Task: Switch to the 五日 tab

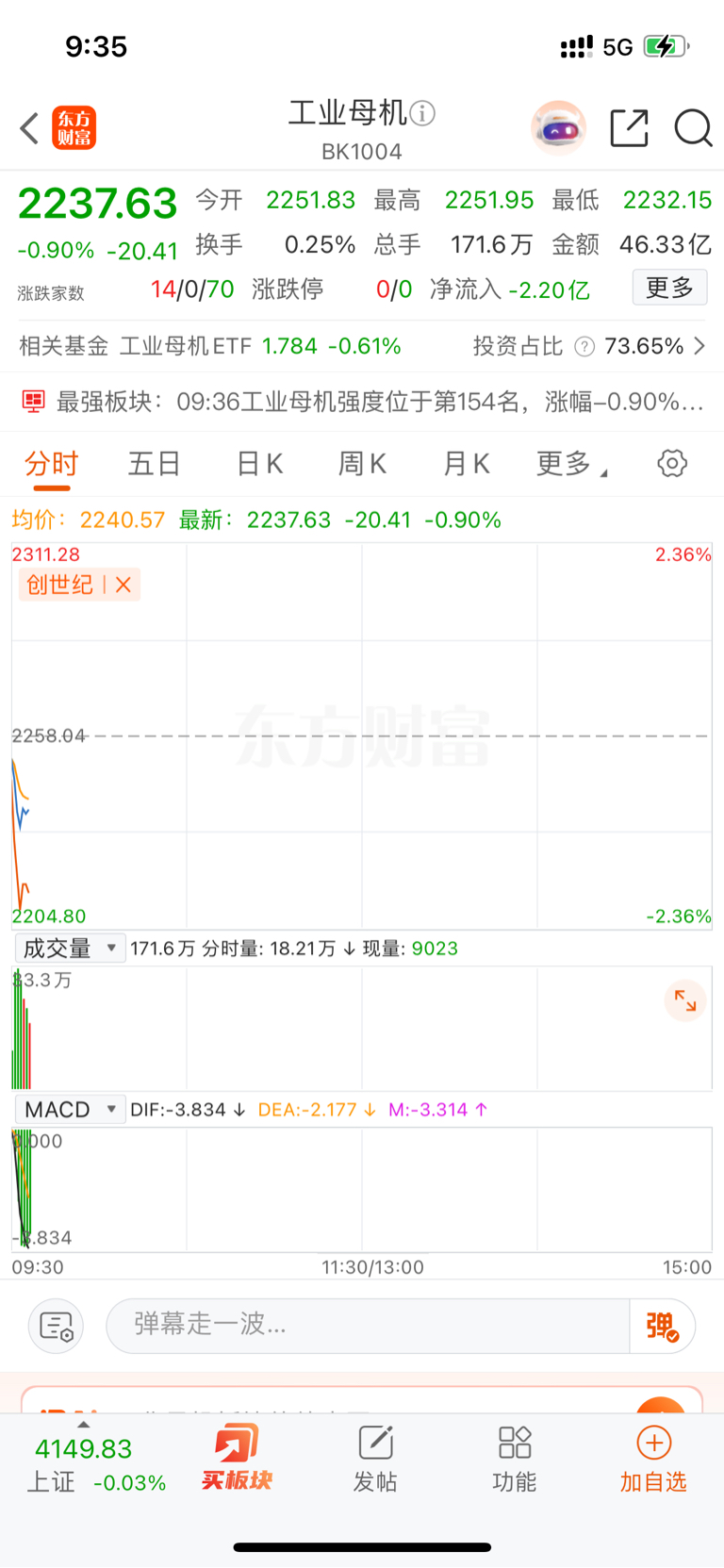Action: (155, 464)
